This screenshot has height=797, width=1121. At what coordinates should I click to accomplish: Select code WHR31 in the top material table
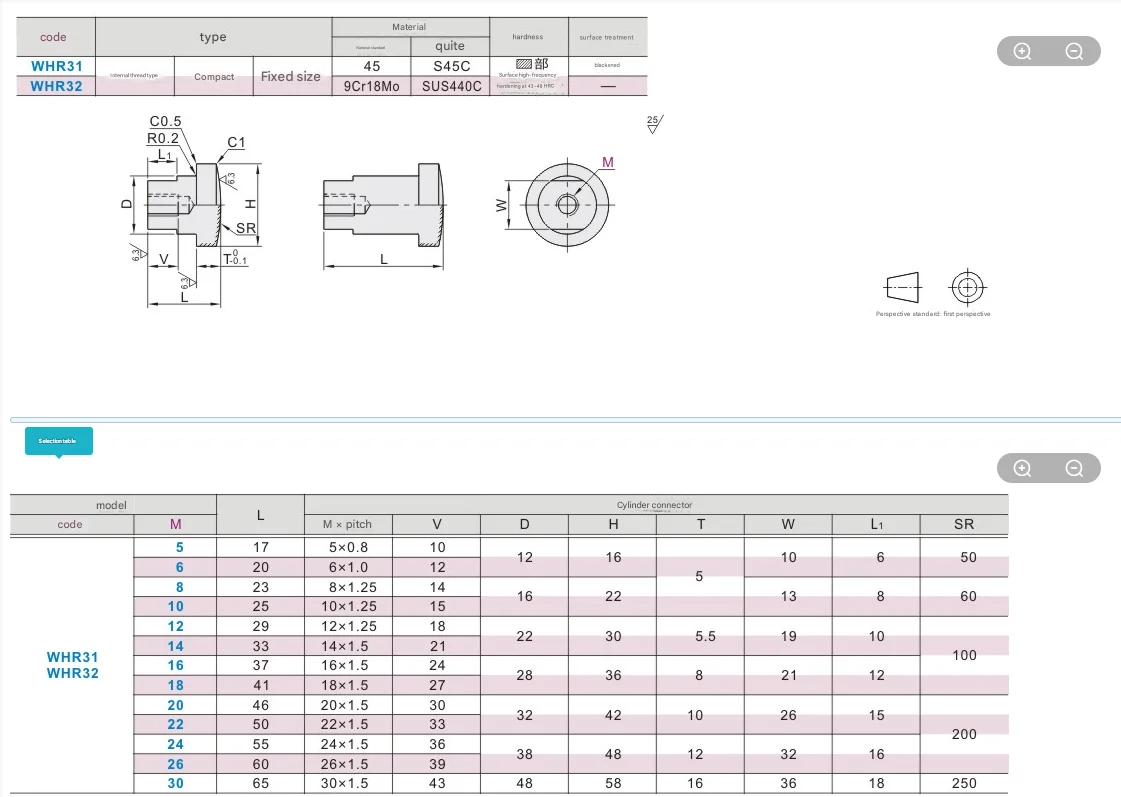point(56,66)
